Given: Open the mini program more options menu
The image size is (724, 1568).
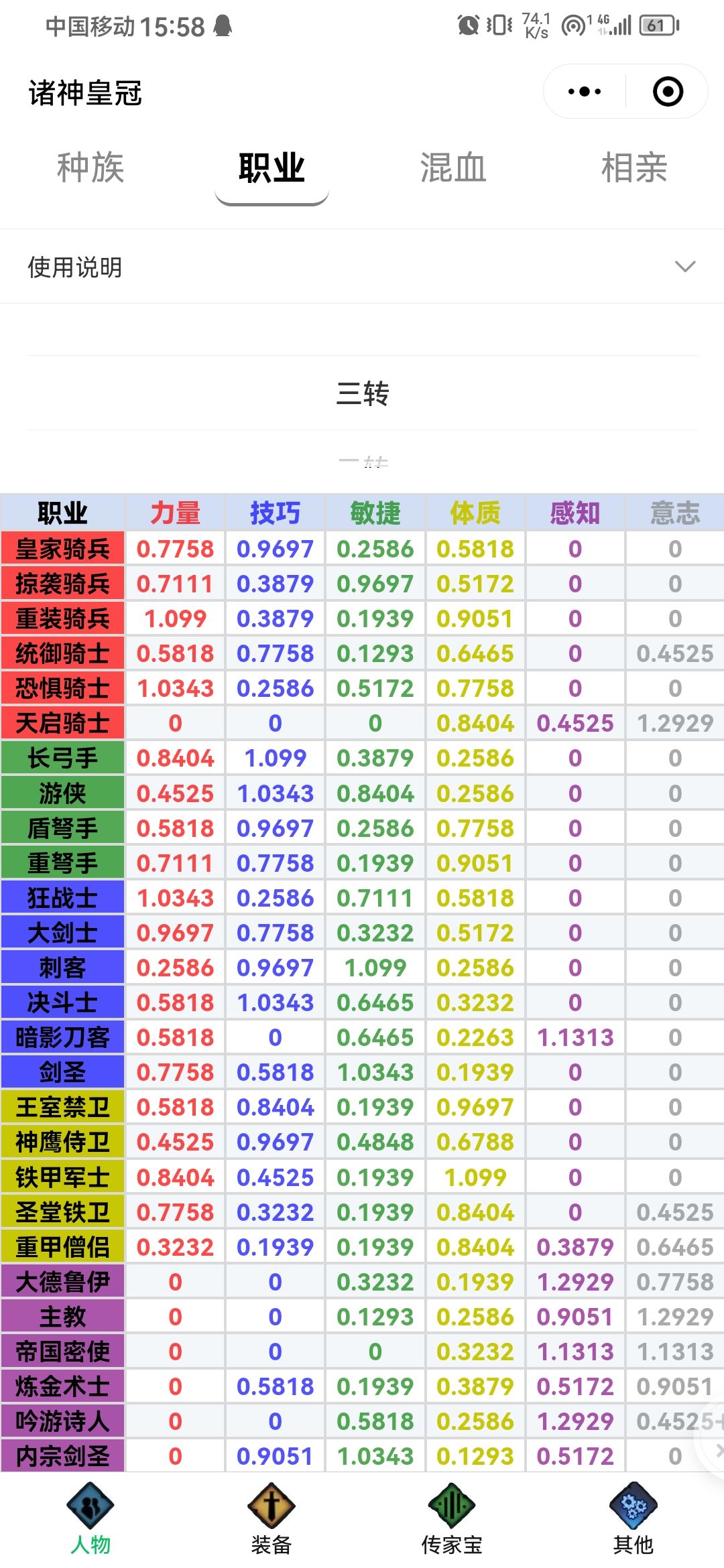Looking at the screenshot, I should (x=584, y=92).
